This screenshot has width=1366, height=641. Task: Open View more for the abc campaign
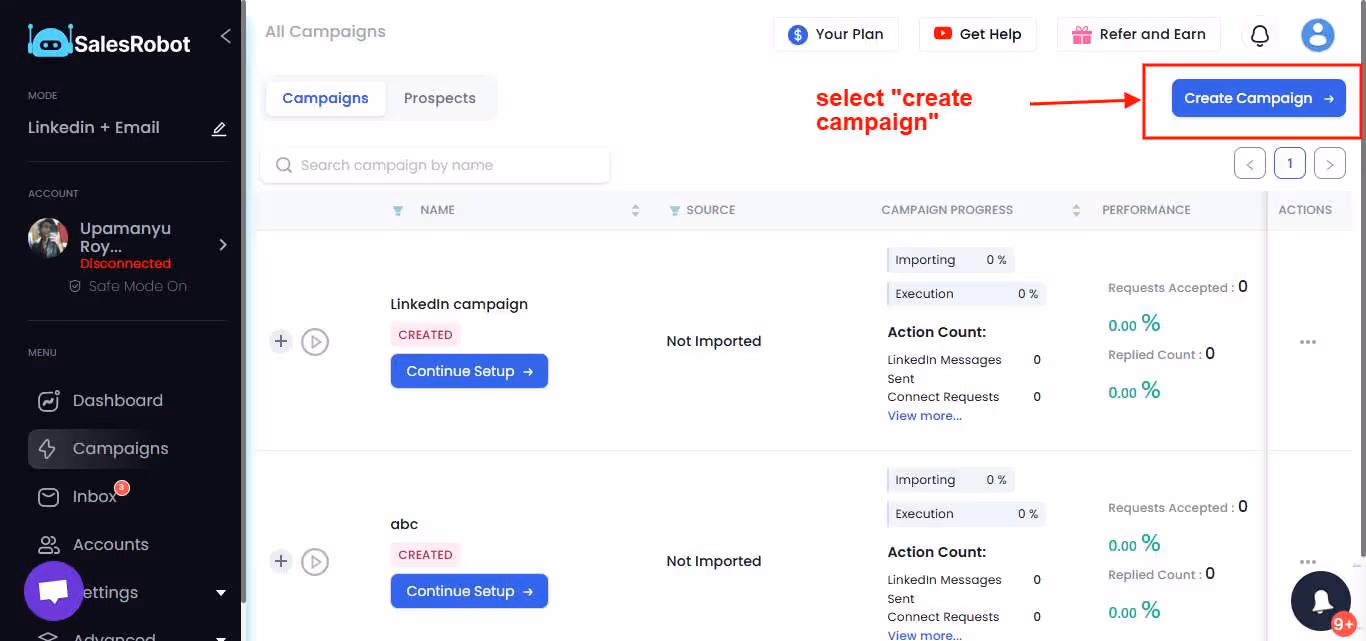pyautogui.click(x=923, y=635)
